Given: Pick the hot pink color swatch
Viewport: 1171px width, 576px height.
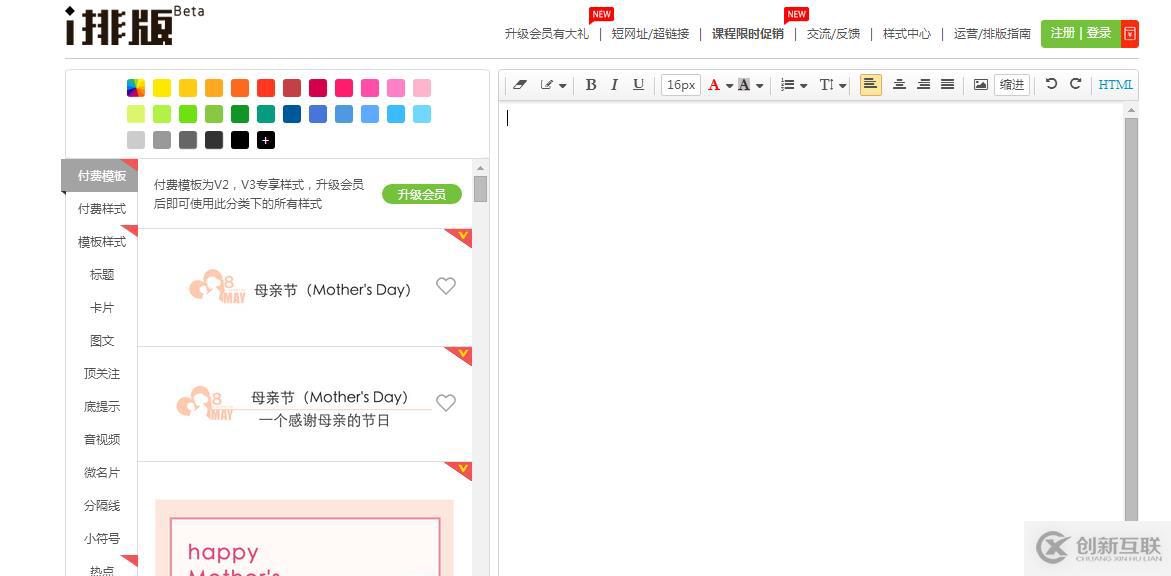Looking at the screenshot, I should (344, 88).
